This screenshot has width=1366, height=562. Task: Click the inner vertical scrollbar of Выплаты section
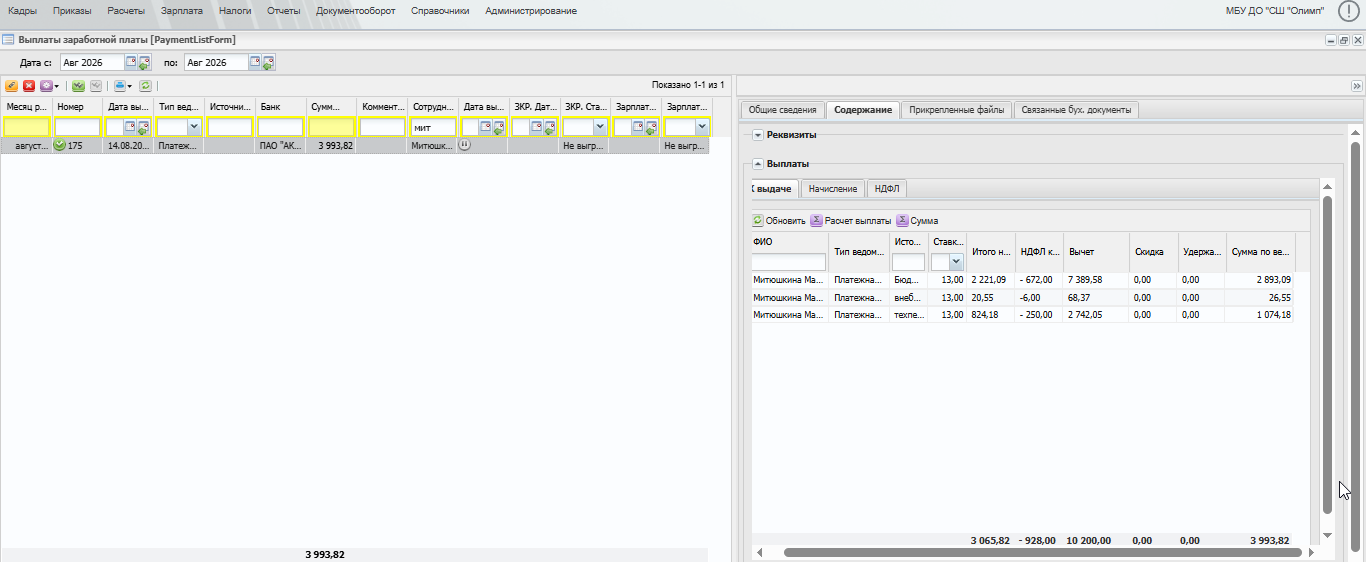(x=1328, y=355)
